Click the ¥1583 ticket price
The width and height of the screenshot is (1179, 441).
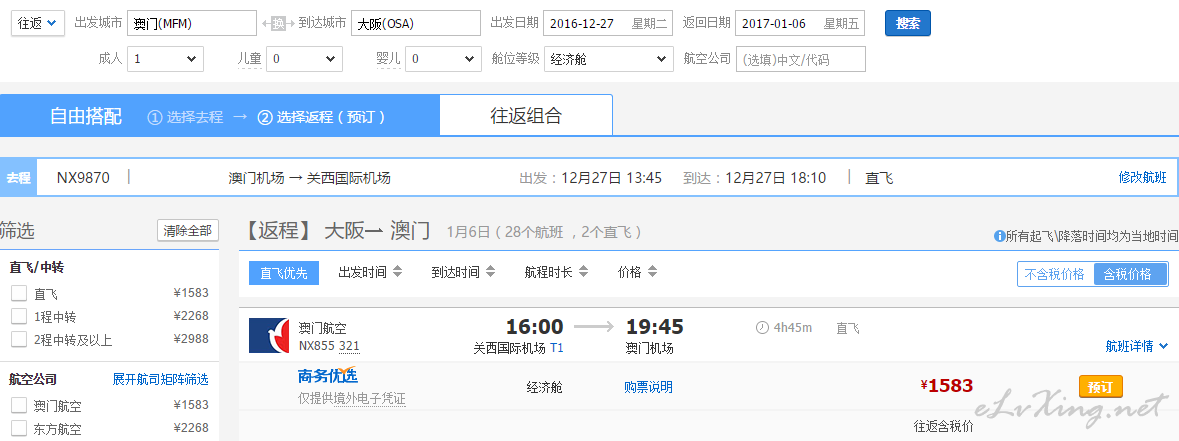click(x=947, y=386)
